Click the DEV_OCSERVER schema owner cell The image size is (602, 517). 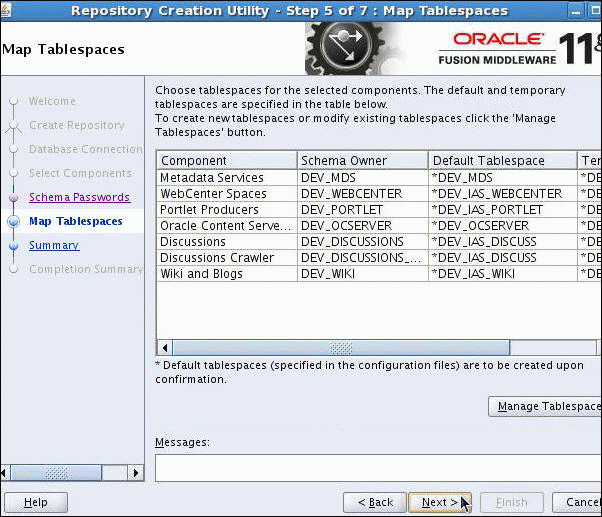pos(363,226)
